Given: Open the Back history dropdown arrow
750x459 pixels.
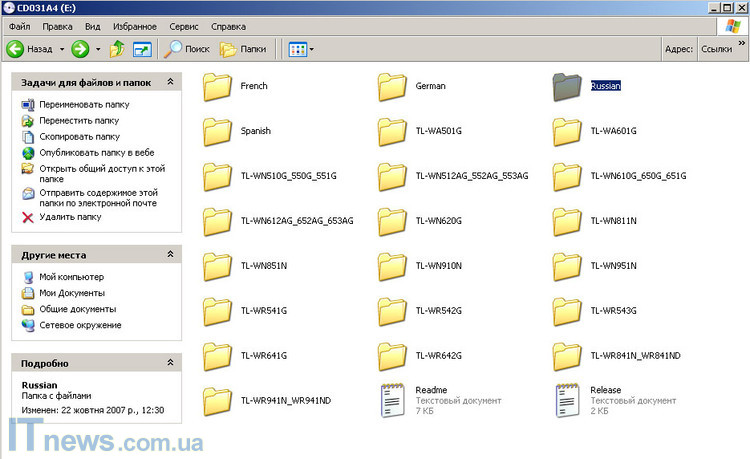Looking at the screenshot, I should click(x=62, y=48).
